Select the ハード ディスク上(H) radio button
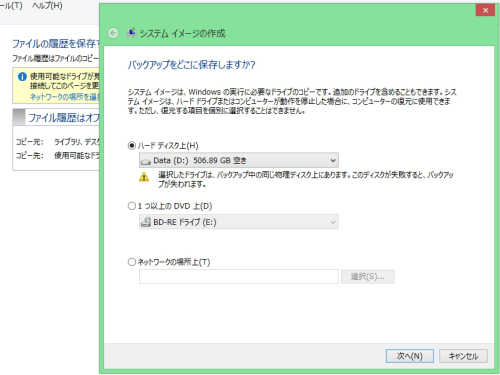 pyautogui.click(x=132, y=146)
